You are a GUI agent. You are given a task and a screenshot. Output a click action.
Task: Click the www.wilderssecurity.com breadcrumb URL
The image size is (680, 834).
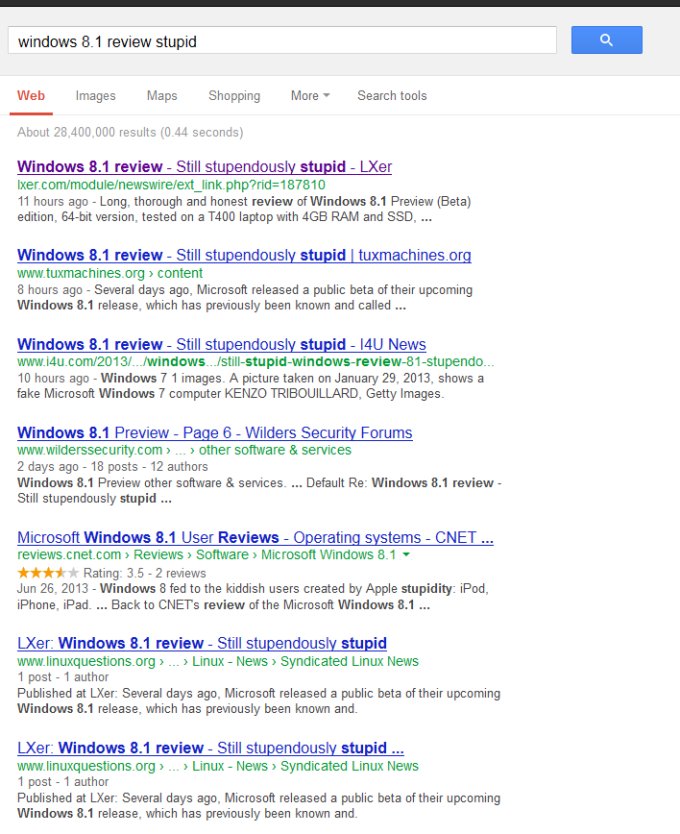tap(184, 450)
